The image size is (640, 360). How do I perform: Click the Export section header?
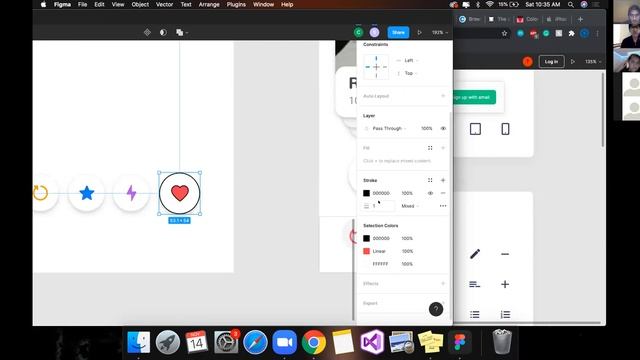[x=370, y=303]
